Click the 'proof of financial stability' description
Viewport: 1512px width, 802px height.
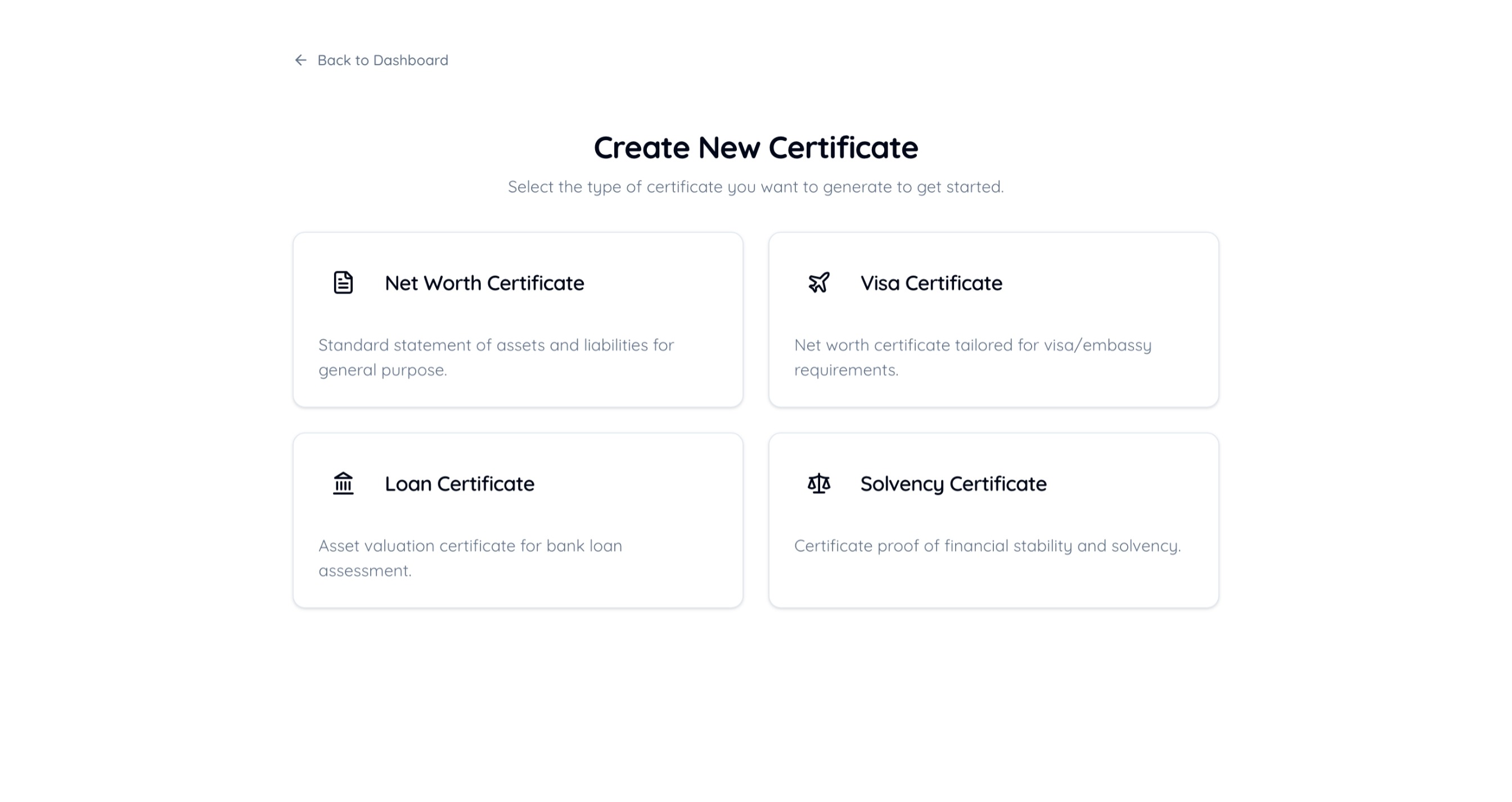pos(987,546)
